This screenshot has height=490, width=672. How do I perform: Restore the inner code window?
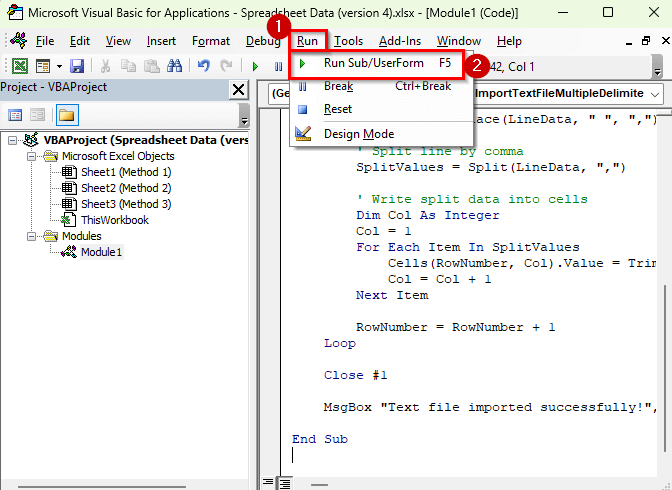[646, 41]
